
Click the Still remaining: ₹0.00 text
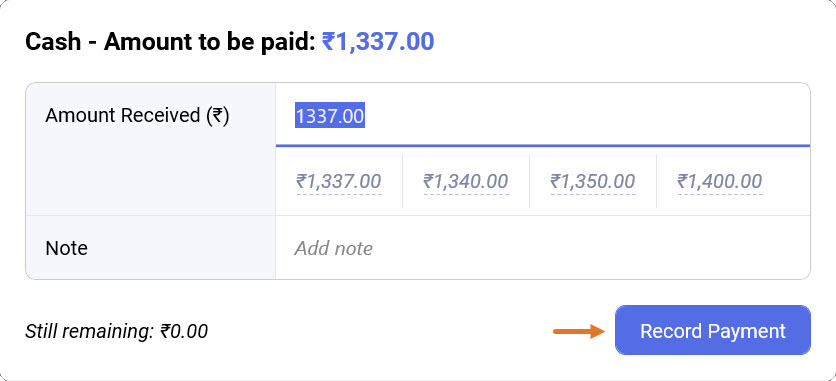tap(116, 331)
